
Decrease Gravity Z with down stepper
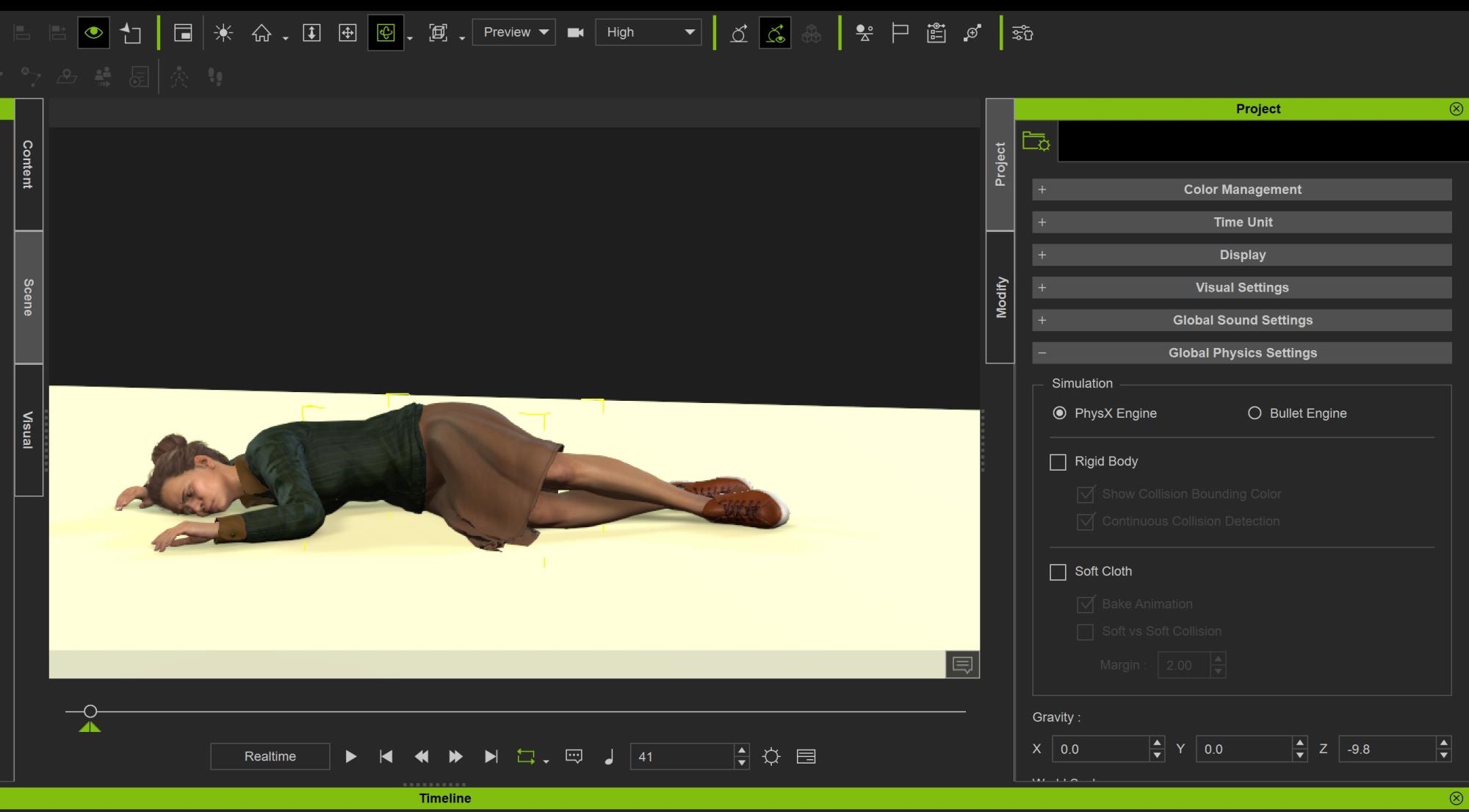click(x=1444, y=755)
